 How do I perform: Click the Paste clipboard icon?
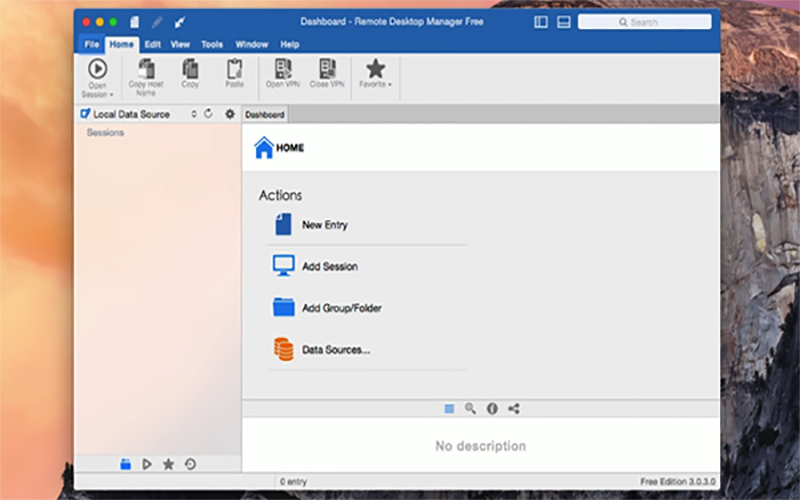click(234, 68)
